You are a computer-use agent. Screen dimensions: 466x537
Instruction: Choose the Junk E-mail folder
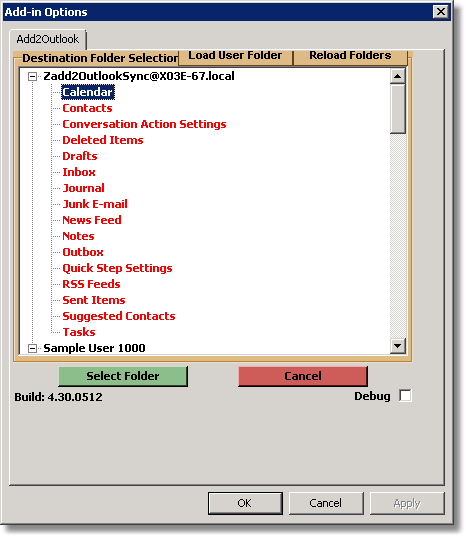click(95, 204)
